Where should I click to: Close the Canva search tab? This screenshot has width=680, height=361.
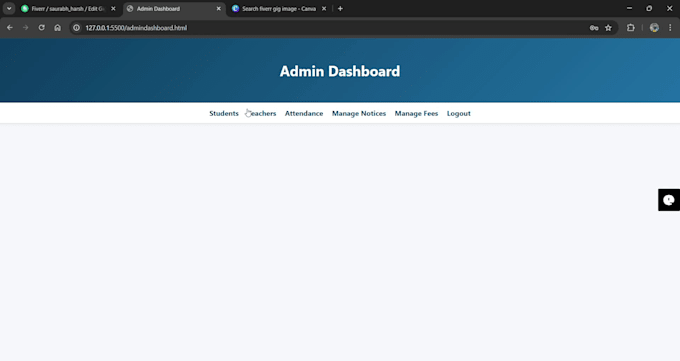click(x=324, y=9)
